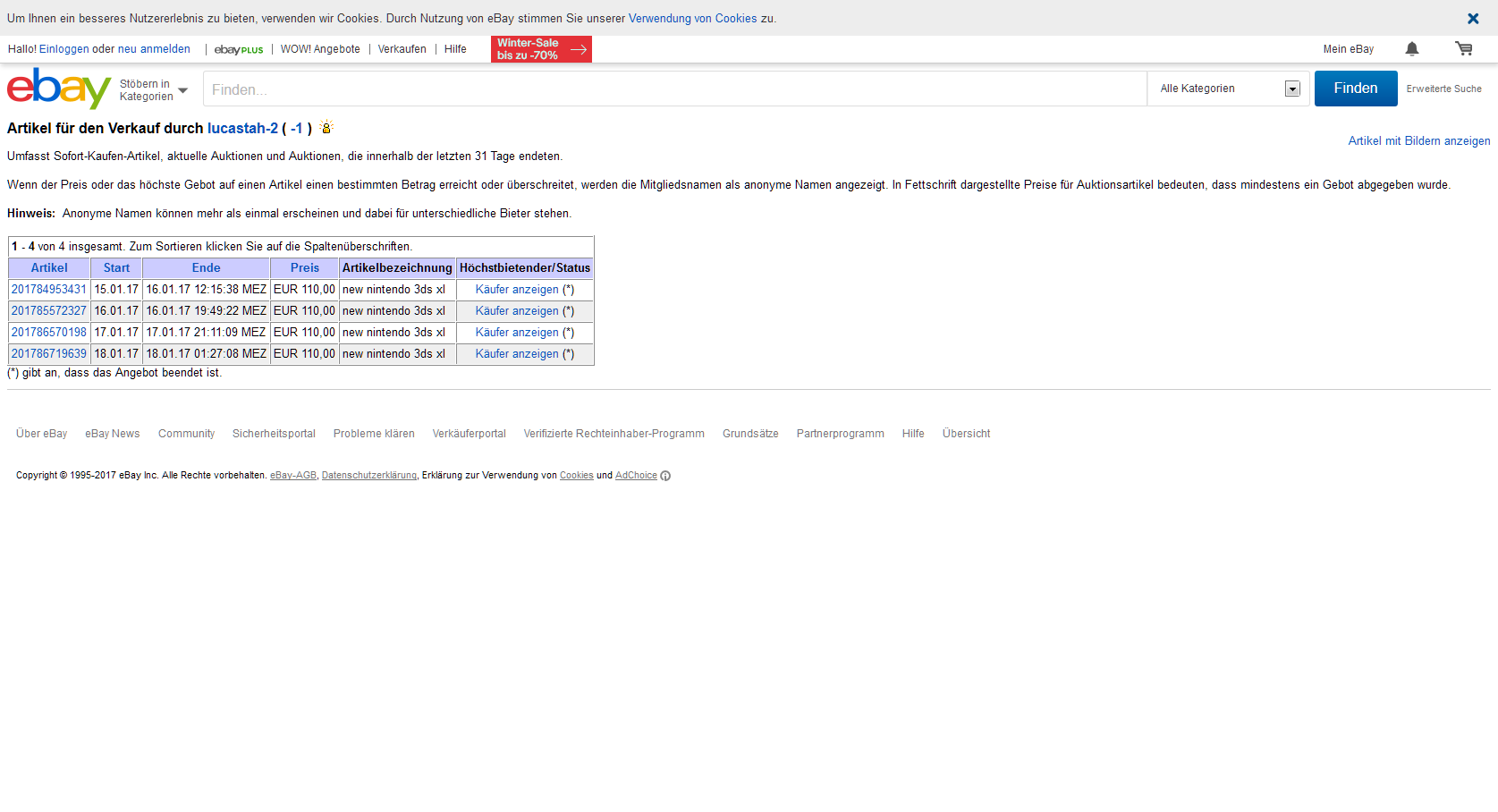Click end time 18.01.17 01:27:08 MEZ

(x=207, y=353)
